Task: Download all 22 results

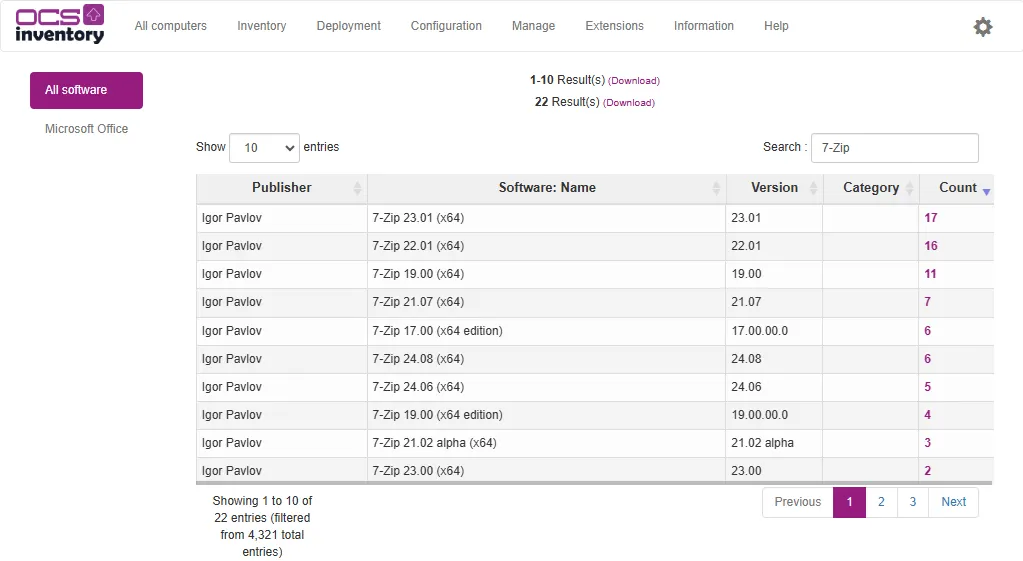Action: pos(628,103)
